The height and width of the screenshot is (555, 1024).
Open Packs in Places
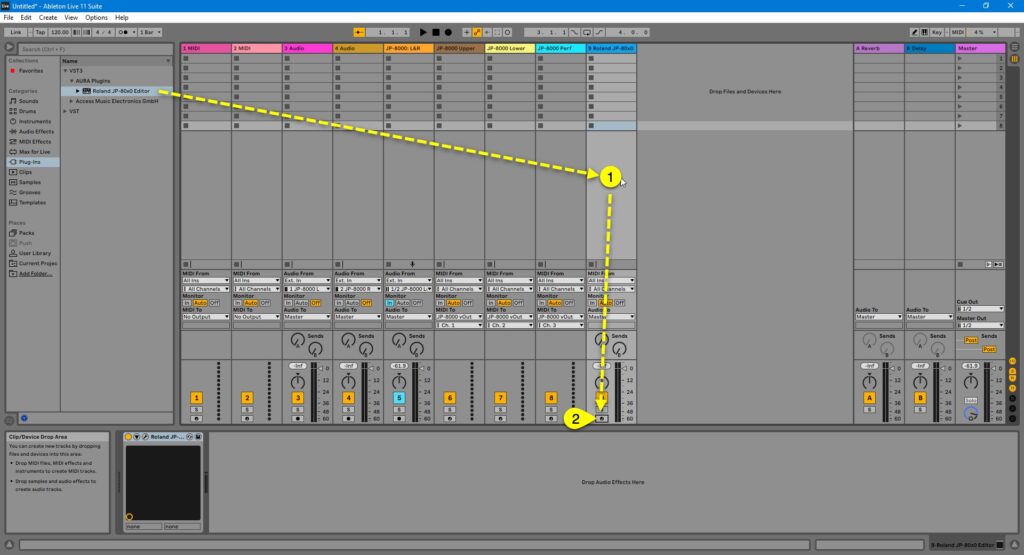pyautogui.click(x=22, y=232)
